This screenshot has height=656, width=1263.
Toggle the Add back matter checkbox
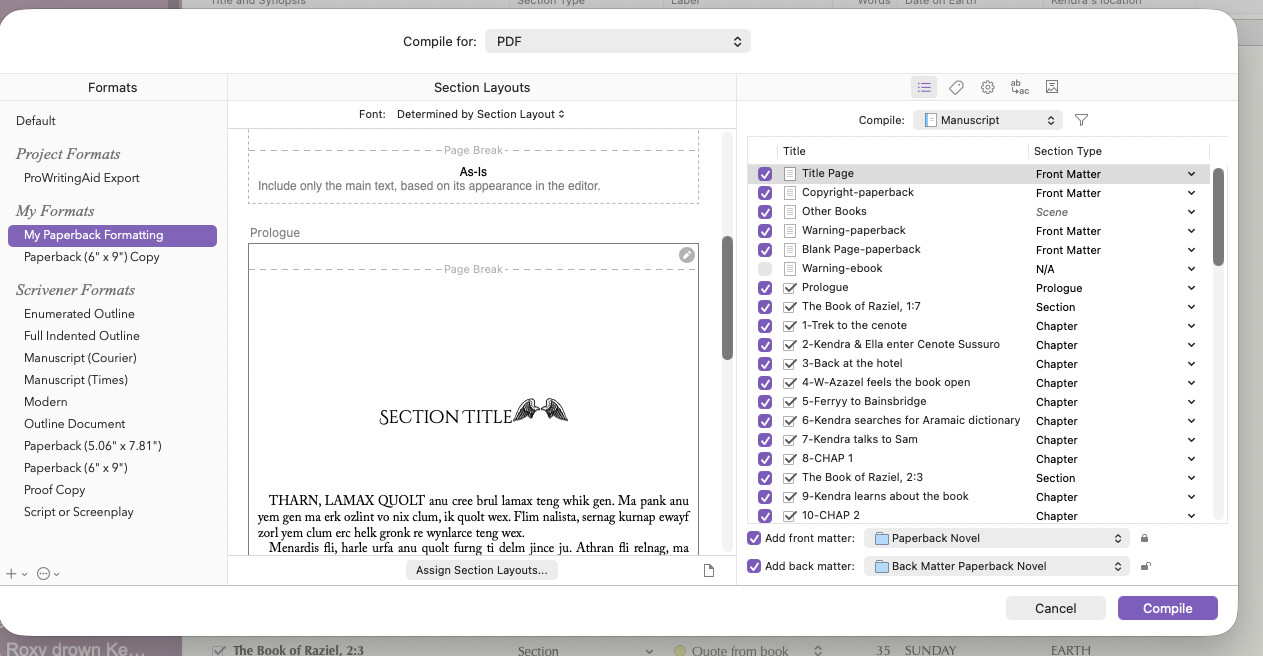click(755, 566)
